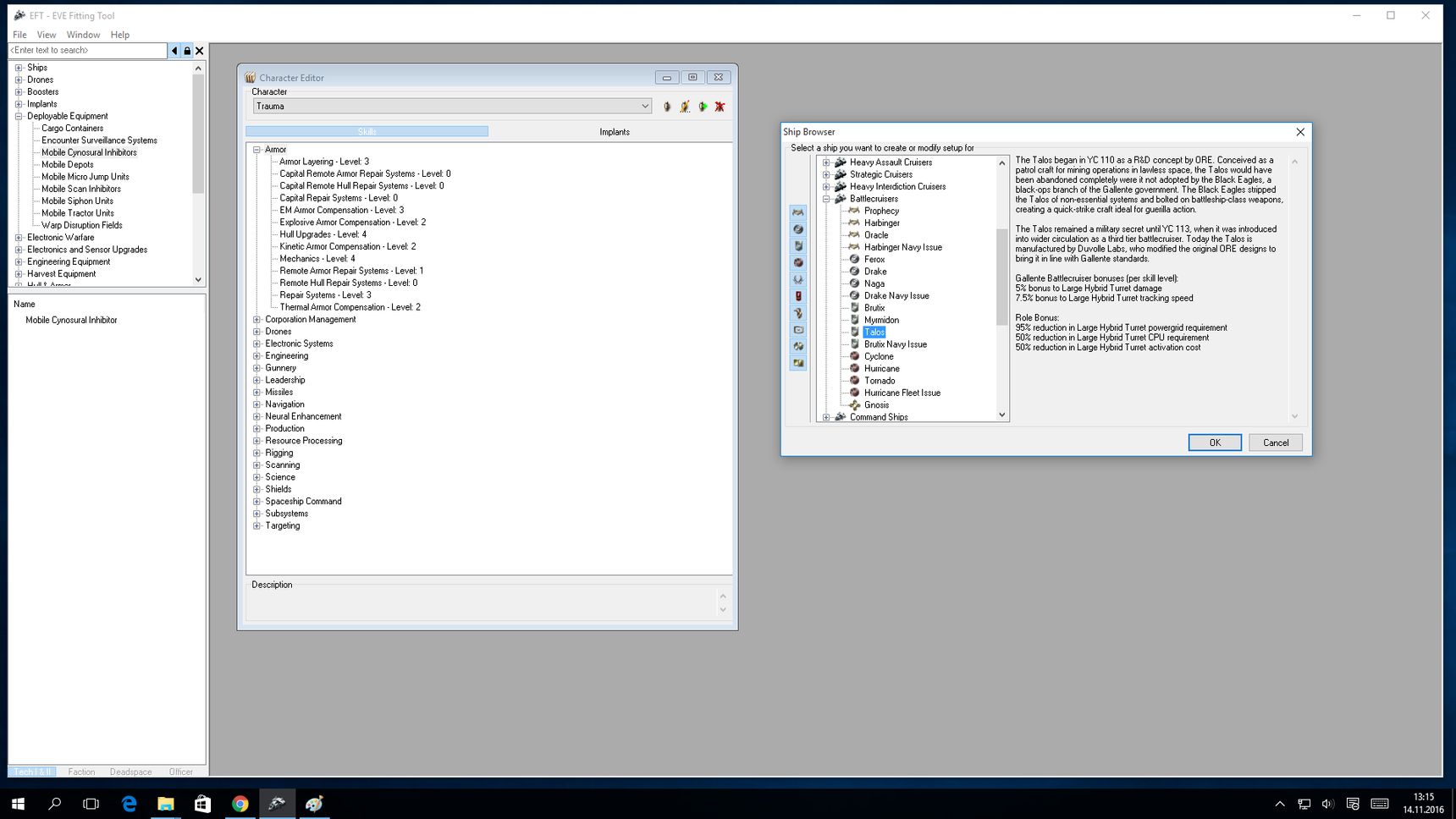Click the Ship Browser tree scrollbar thumb
The height and width of the screenshot is (819, 1456).
tap(1001, 277)
